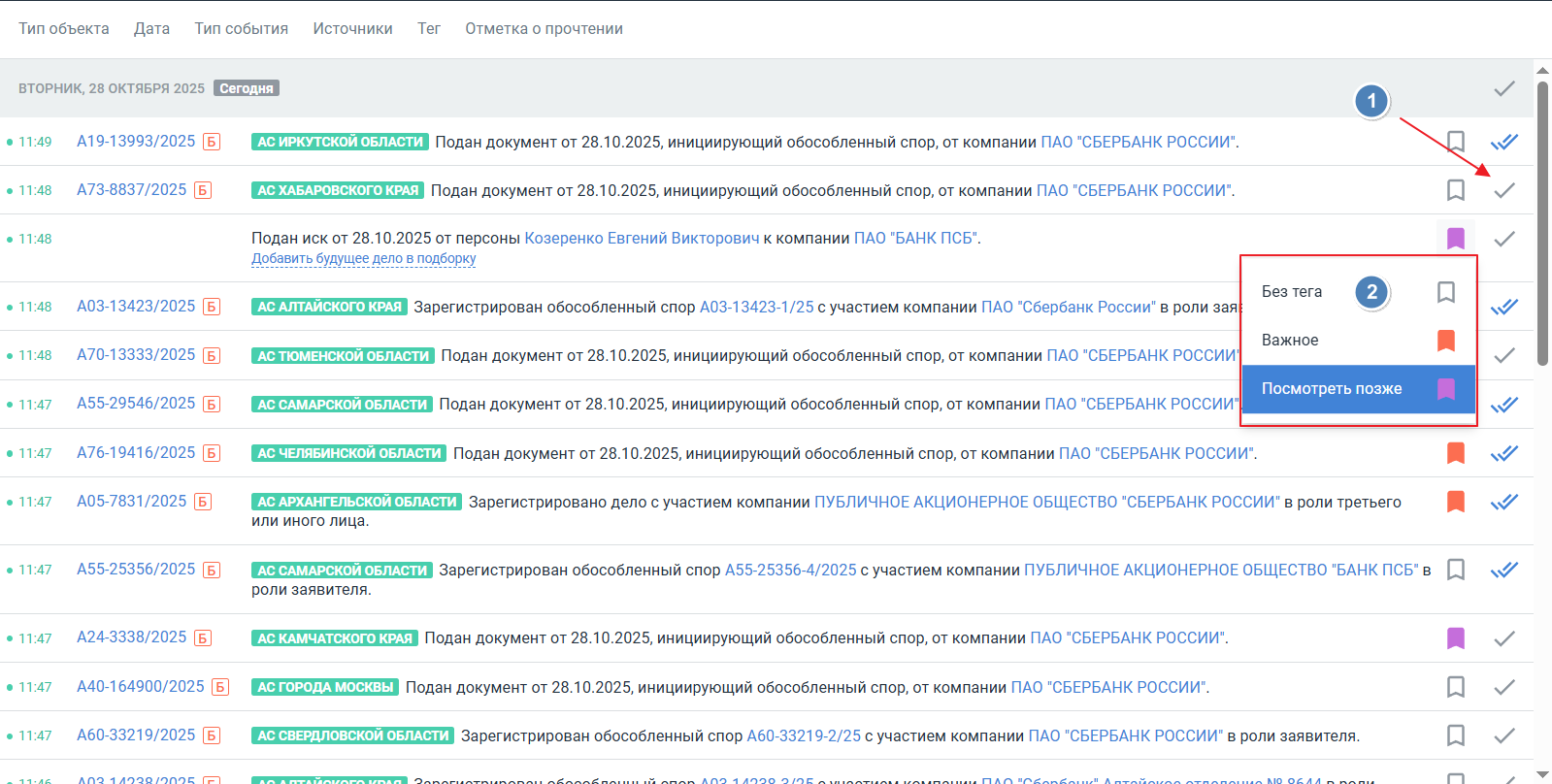Image resolution: width=1552 pixels, height=784 pixels.
Task: Click purple bookmark on Козеренко lawsuit row
Action: pos(1455,239)
